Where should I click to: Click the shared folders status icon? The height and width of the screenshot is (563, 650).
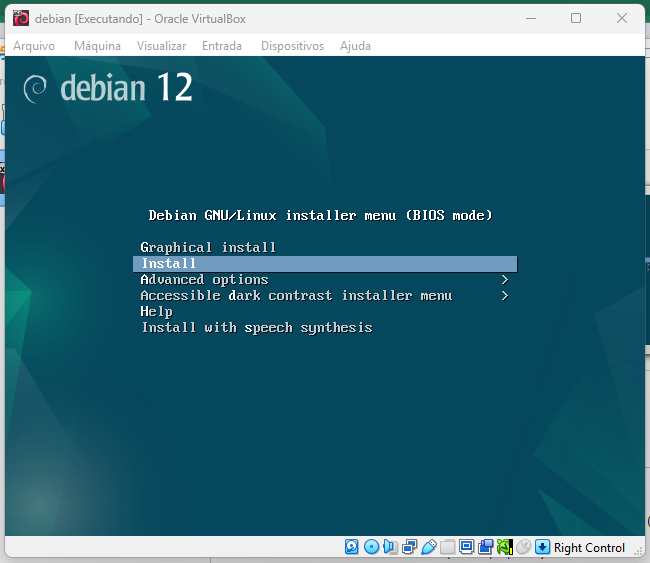(447, 547)
